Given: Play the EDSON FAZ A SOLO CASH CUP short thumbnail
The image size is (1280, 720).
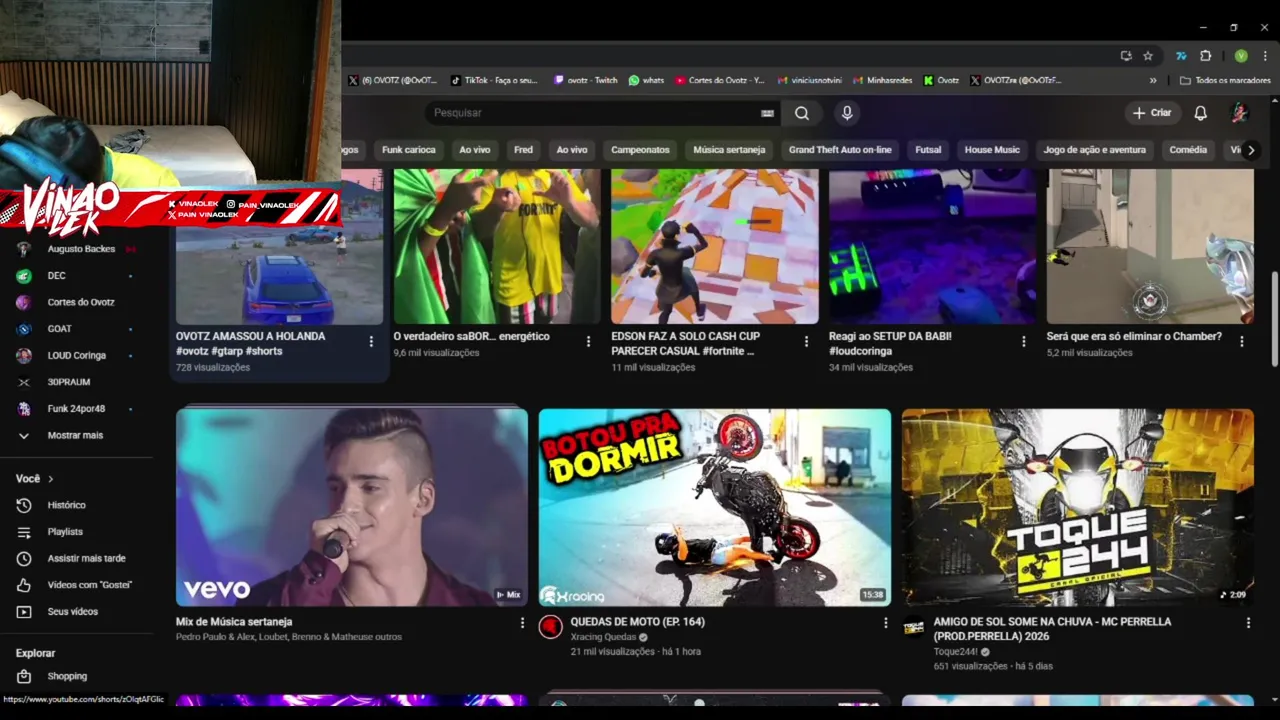Looking at the screenshot, I should pyautogui.click(x=715, y=246).
